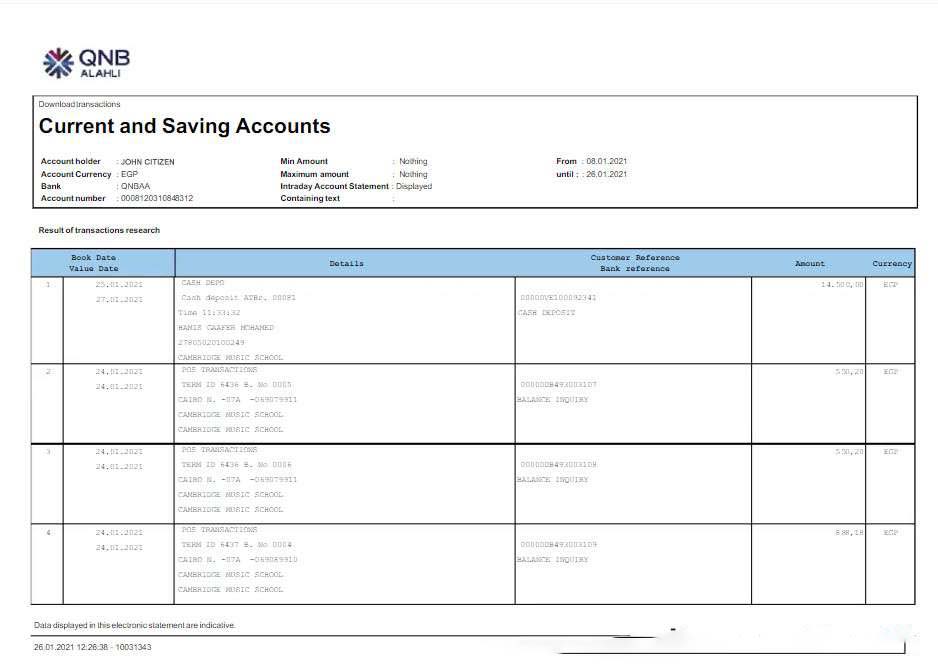Click the account number 0008120310848312

(157, 199)
